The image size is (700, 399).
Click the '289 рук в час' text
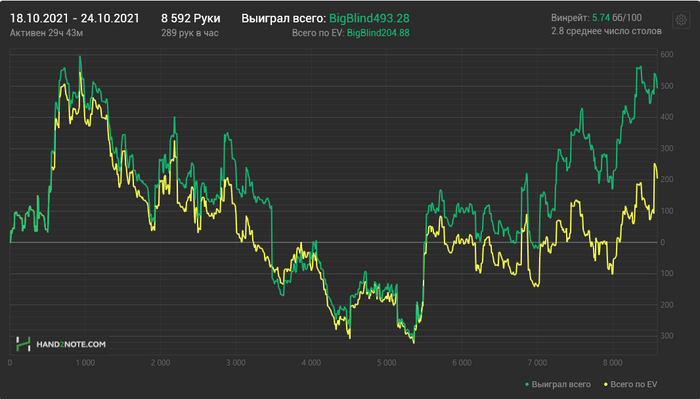190,33
